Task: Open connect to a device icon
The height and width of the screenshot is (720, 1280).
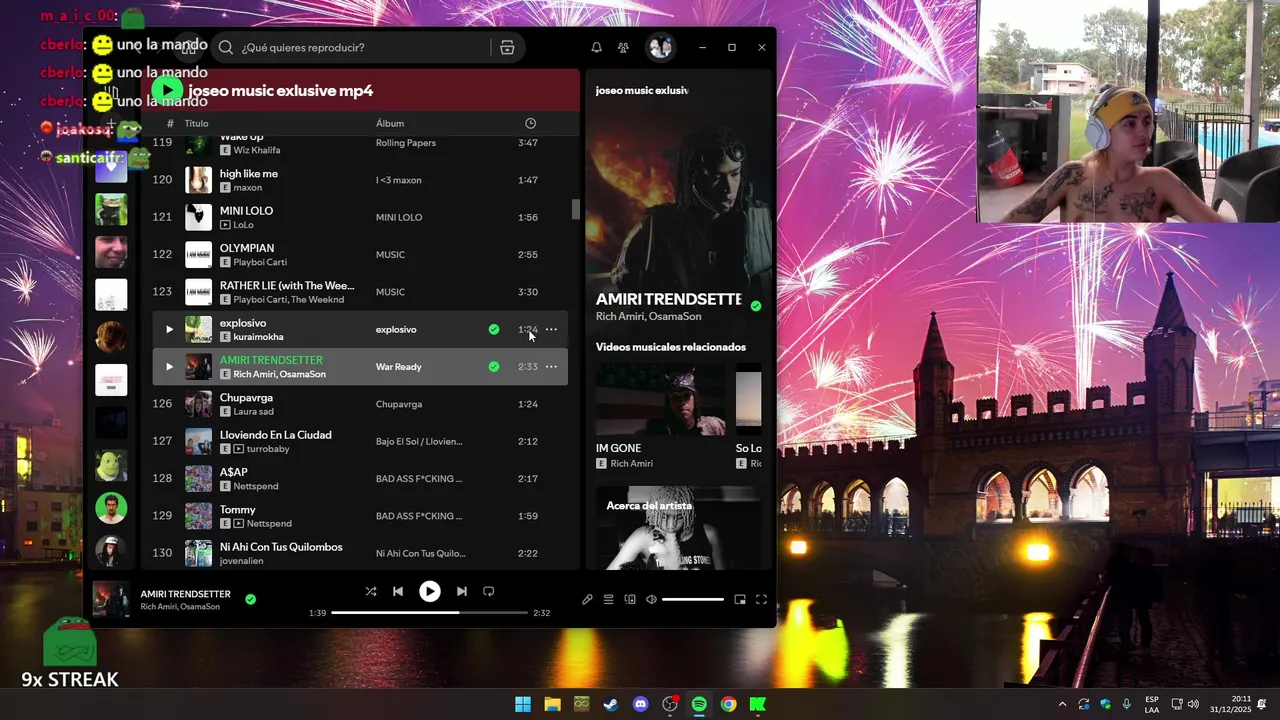Action: coord(630,599)
